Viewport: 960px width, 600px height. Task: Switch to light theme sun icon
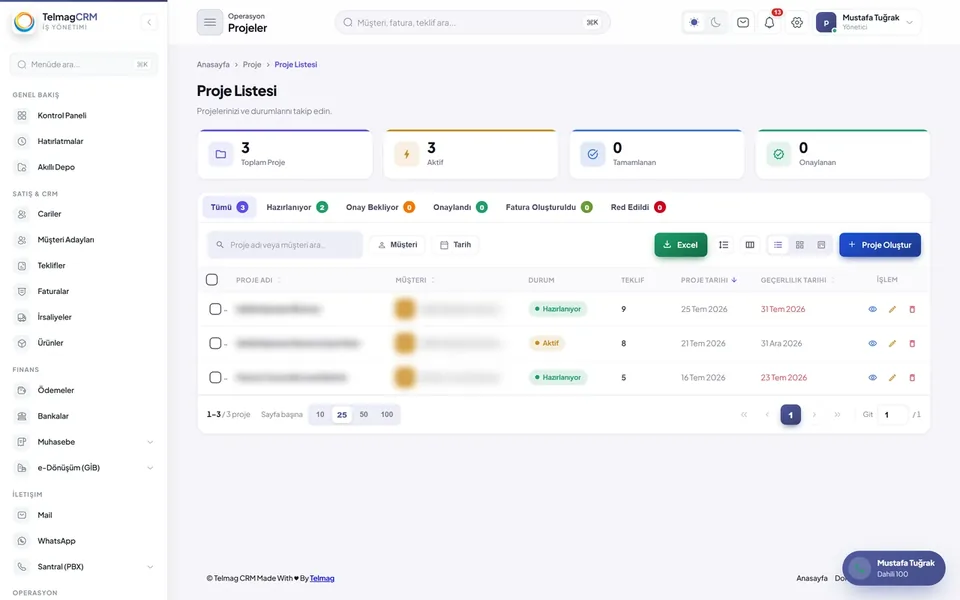pos(694,23)
